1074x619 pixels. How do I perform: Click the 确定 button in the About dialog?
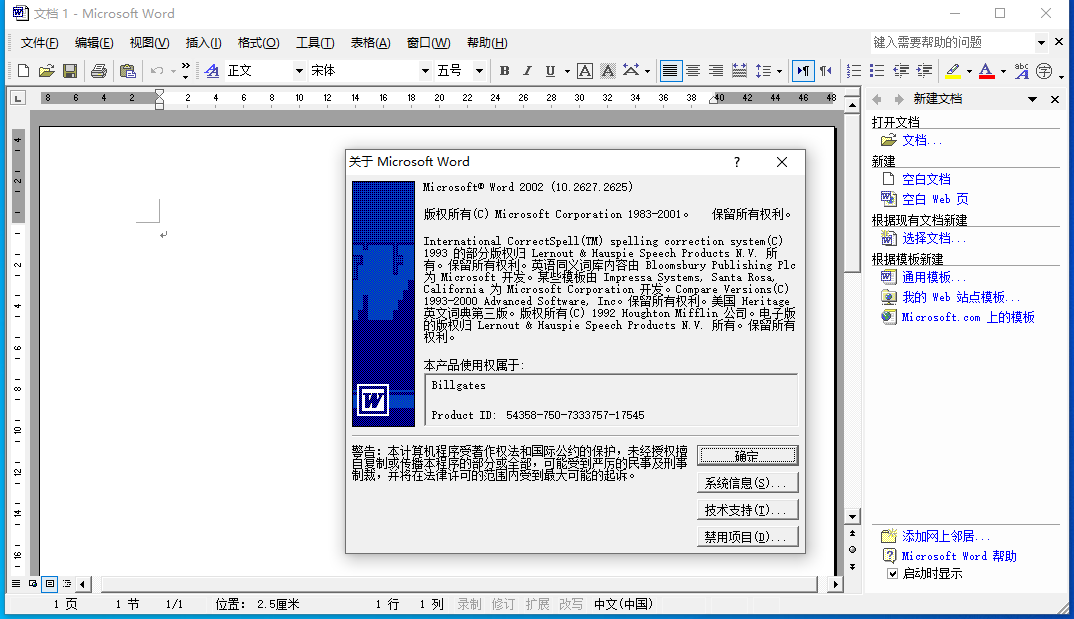point(747,455)
